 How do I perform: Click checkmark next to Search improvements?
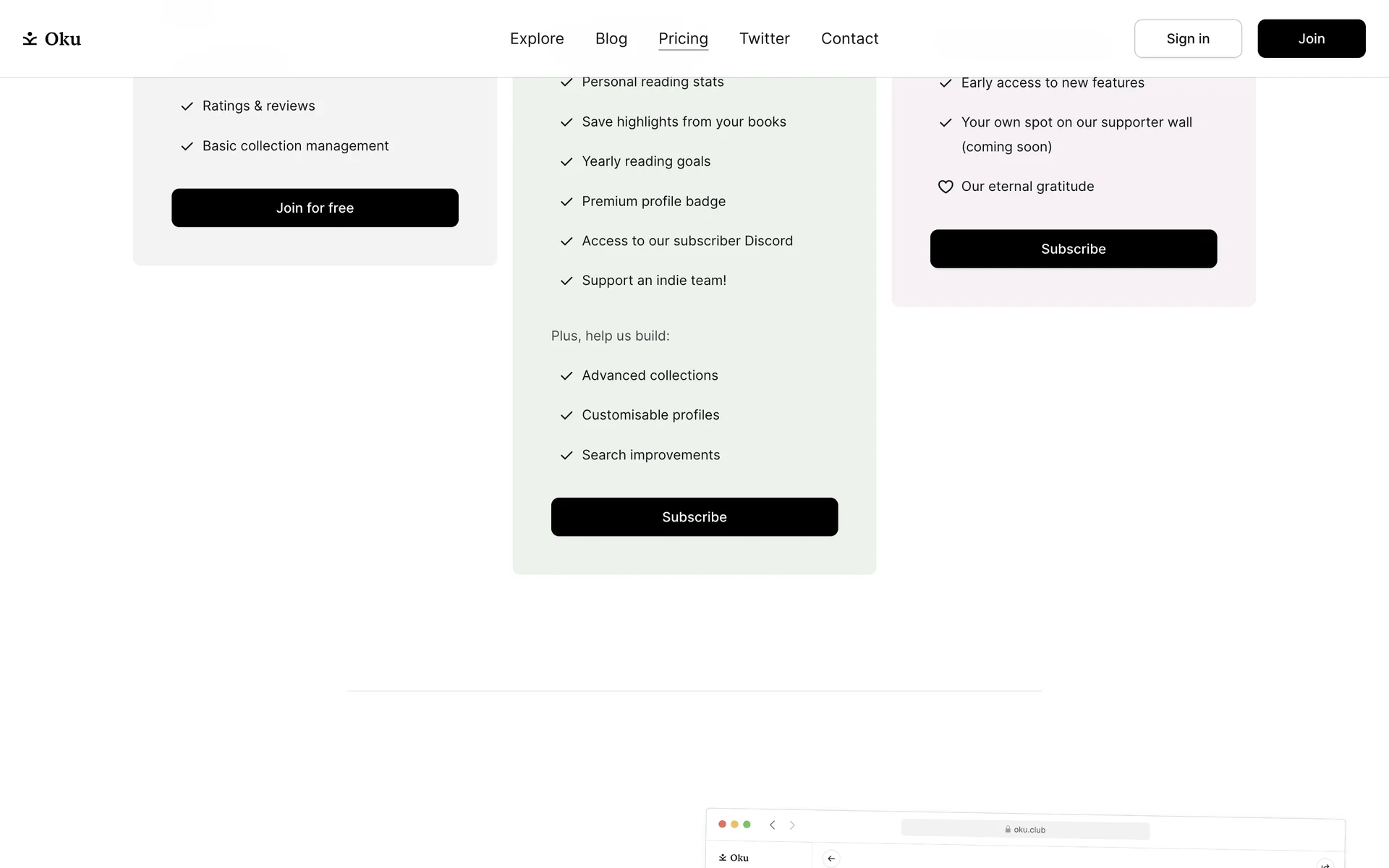pyautogui.click(x=566, y=456)
